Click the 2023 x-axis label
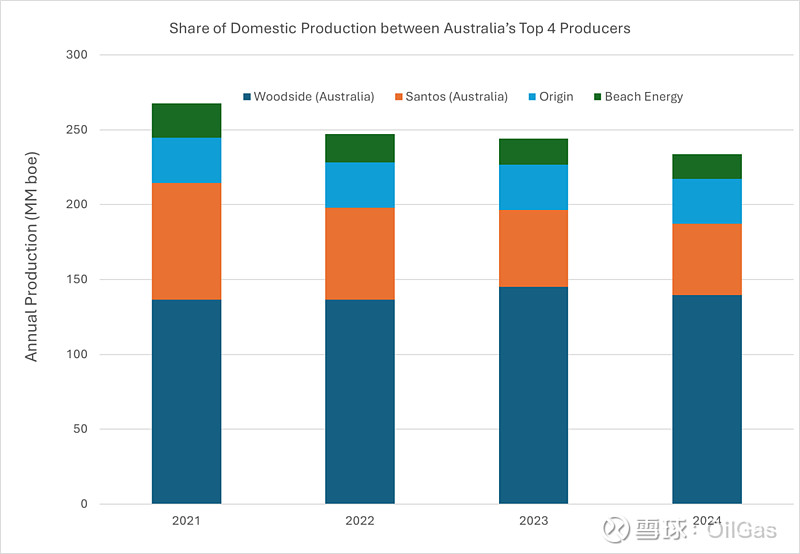Screen dimensions: 800x554 534,521
